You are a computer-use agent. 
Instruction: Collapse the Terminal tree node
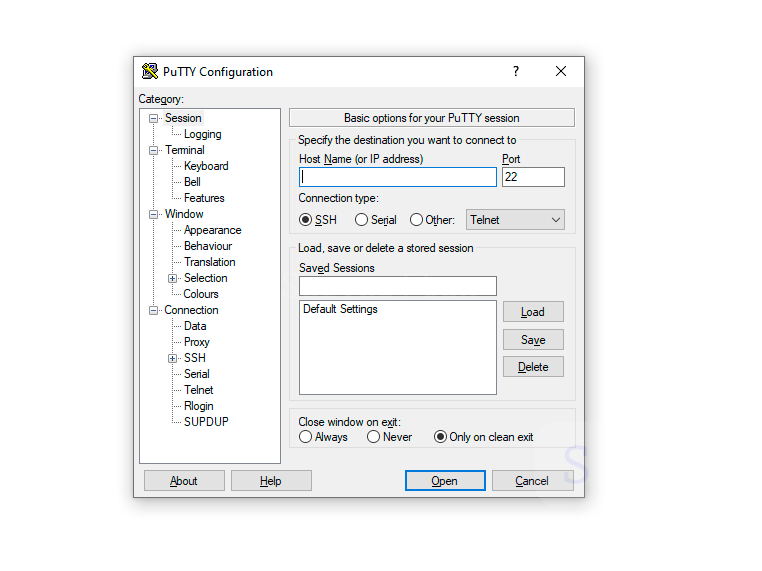click(154, 150)
